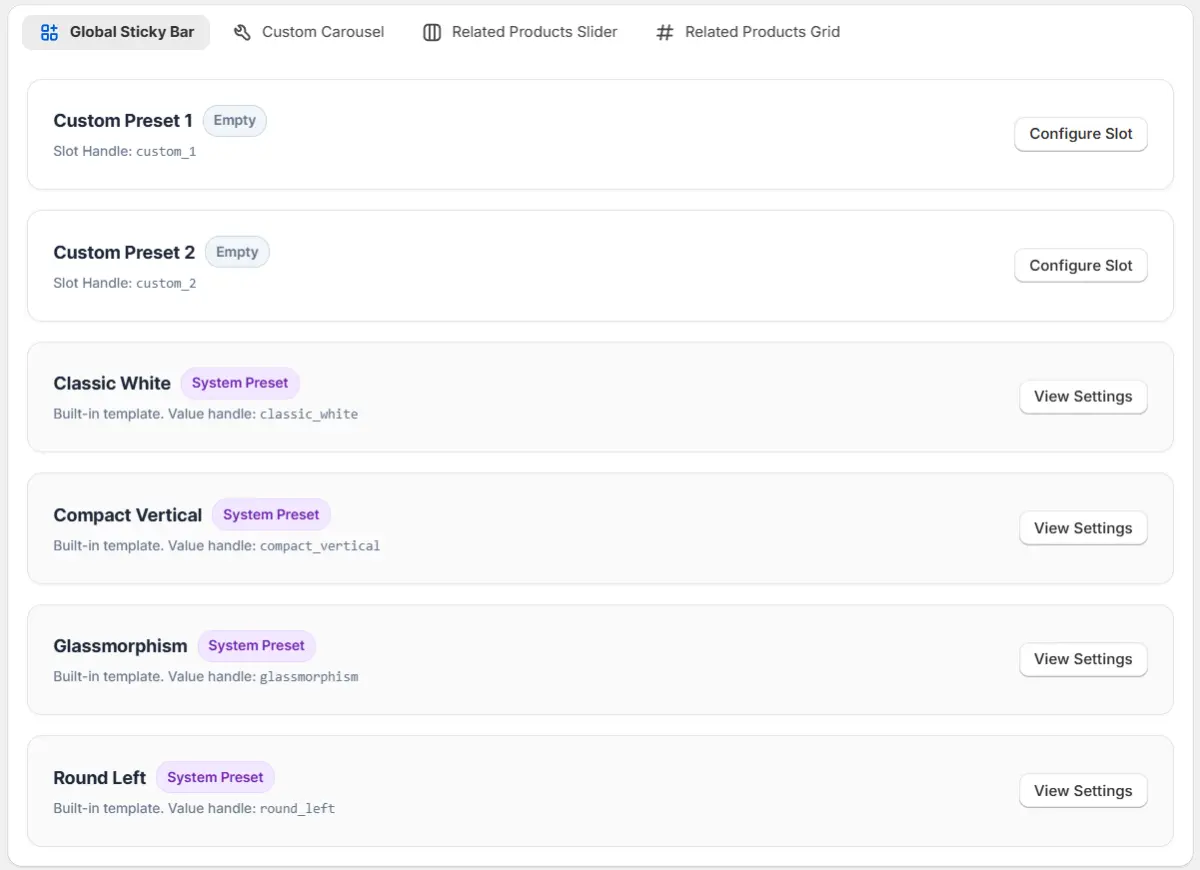This screenshot has height=870, width=1200.
Task: Click the Glassmorphism preset name
Action: pos(120,646)
